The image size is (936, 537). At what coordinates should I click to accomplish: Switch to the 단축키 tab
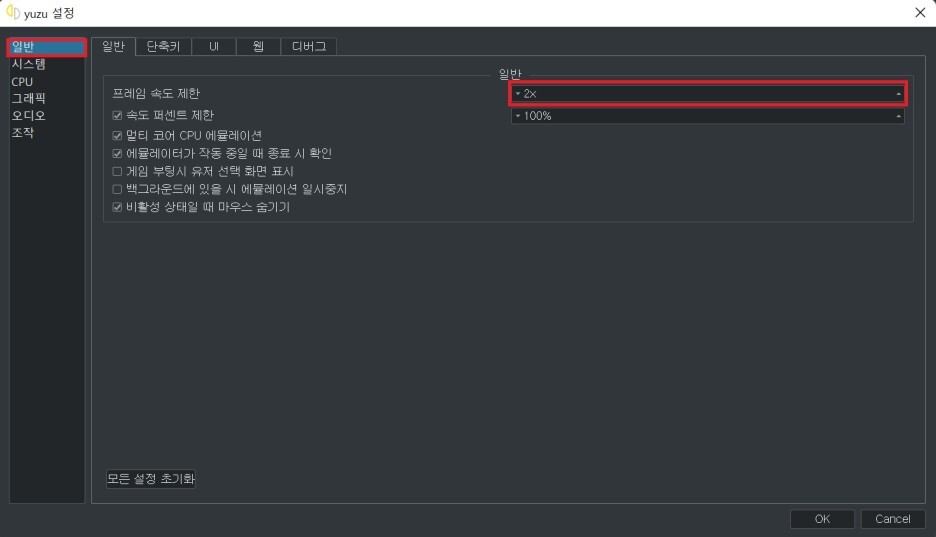tap(163, 47)
